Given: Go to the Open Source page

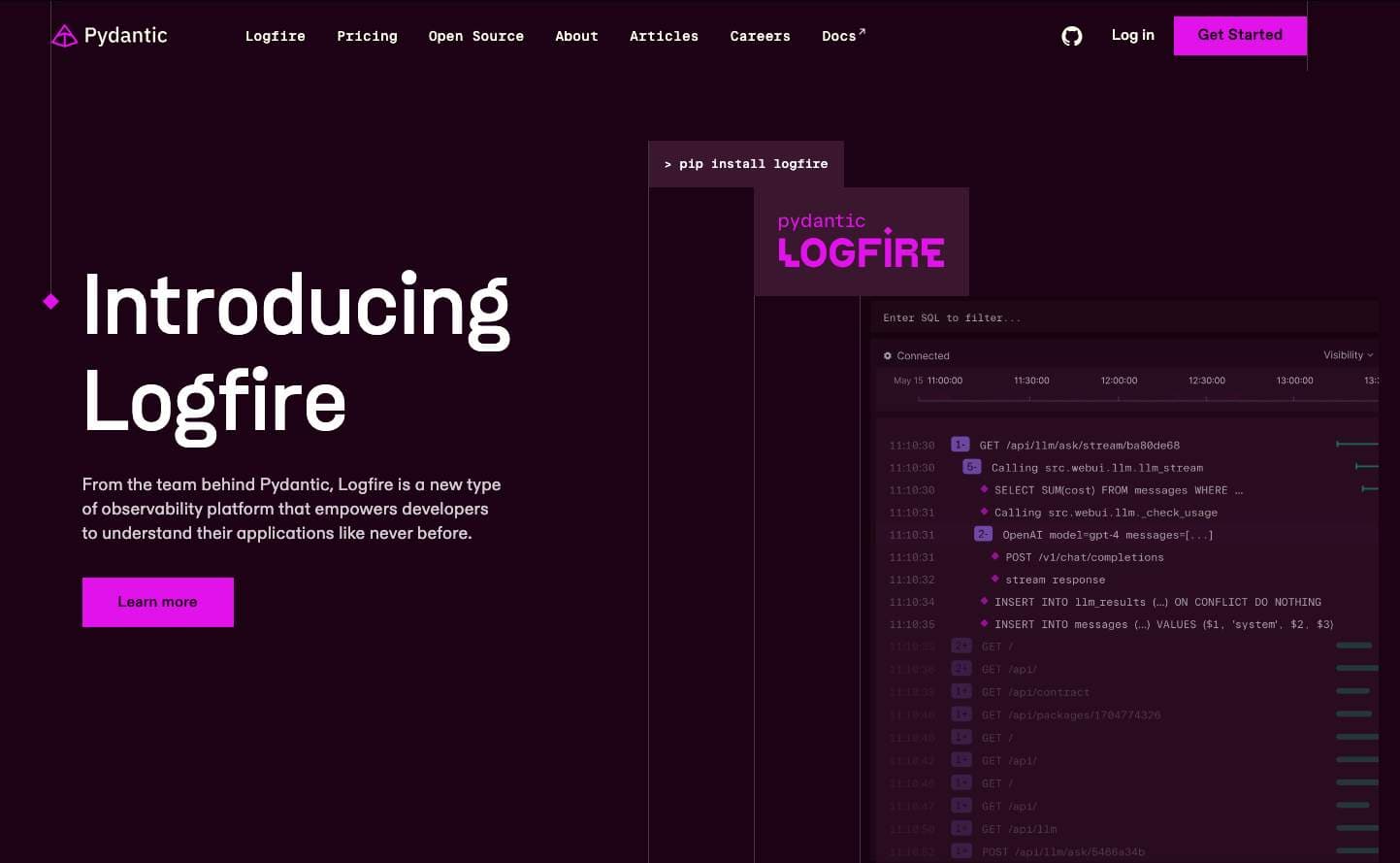Looking at the screenshot, I should (x=475, y=36).
